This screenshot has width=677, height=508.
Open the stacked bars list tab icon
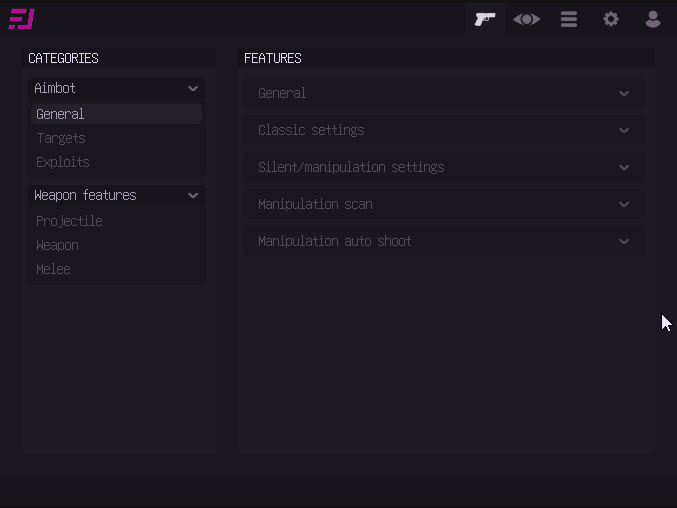569,19
